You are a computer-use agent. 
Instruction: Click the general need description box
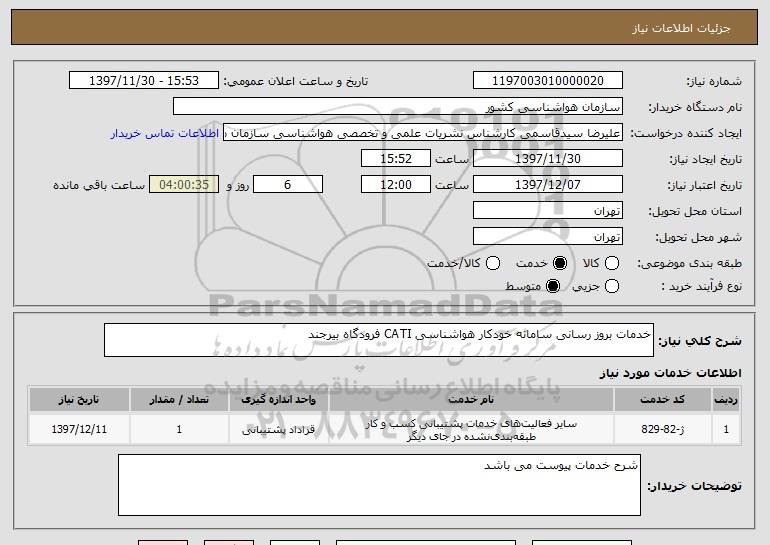coord(379,340)
